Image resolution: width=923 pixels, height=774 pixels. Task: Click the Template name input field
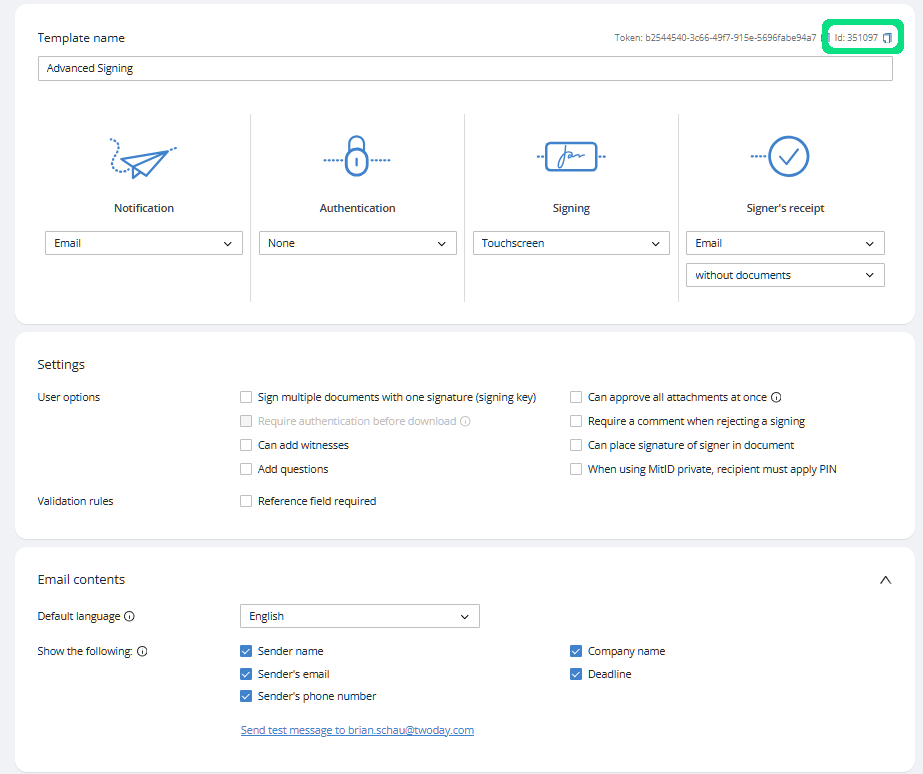point(465,69)
